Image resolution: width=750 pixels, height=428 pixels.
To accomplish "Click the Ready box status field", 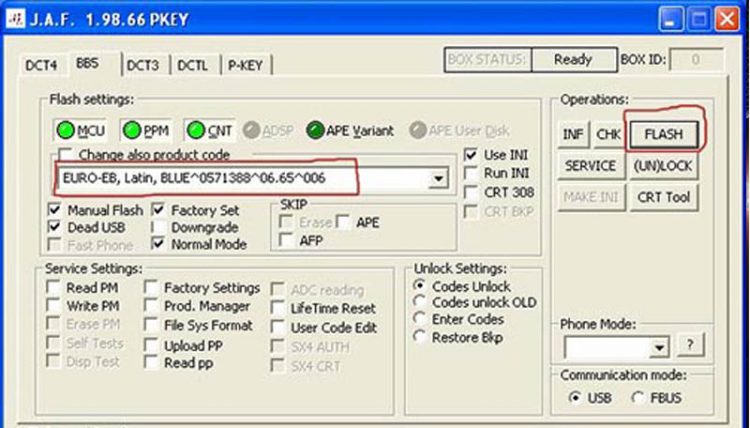I will tap(573, 60).
